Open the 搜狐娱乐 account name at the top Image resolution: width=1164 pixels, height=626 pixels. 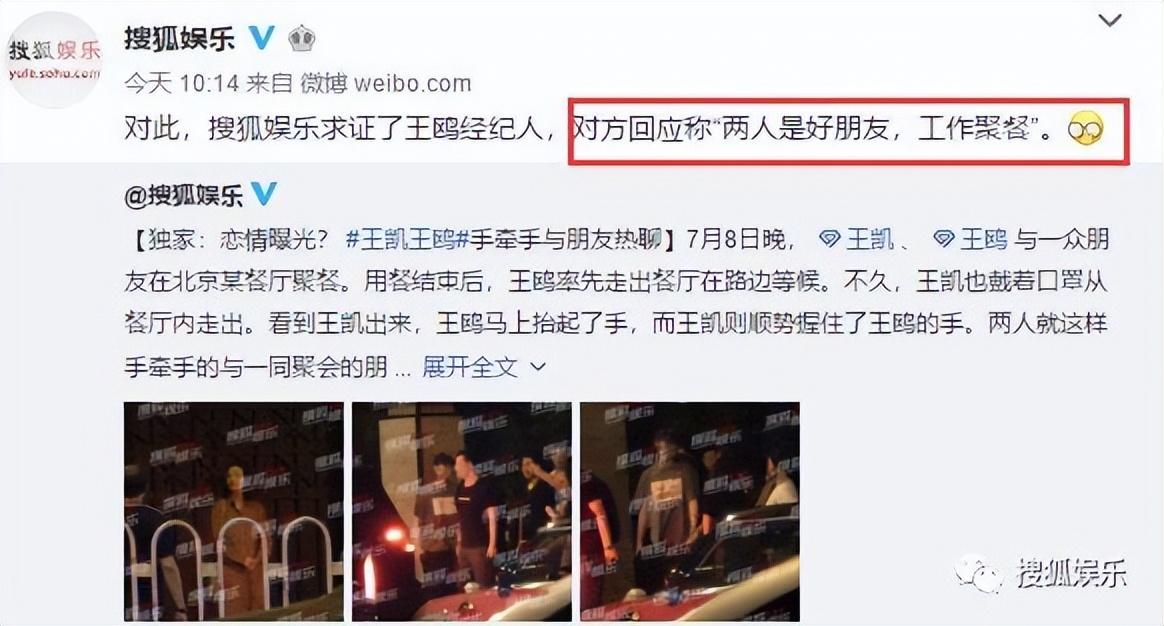(180, 38)
